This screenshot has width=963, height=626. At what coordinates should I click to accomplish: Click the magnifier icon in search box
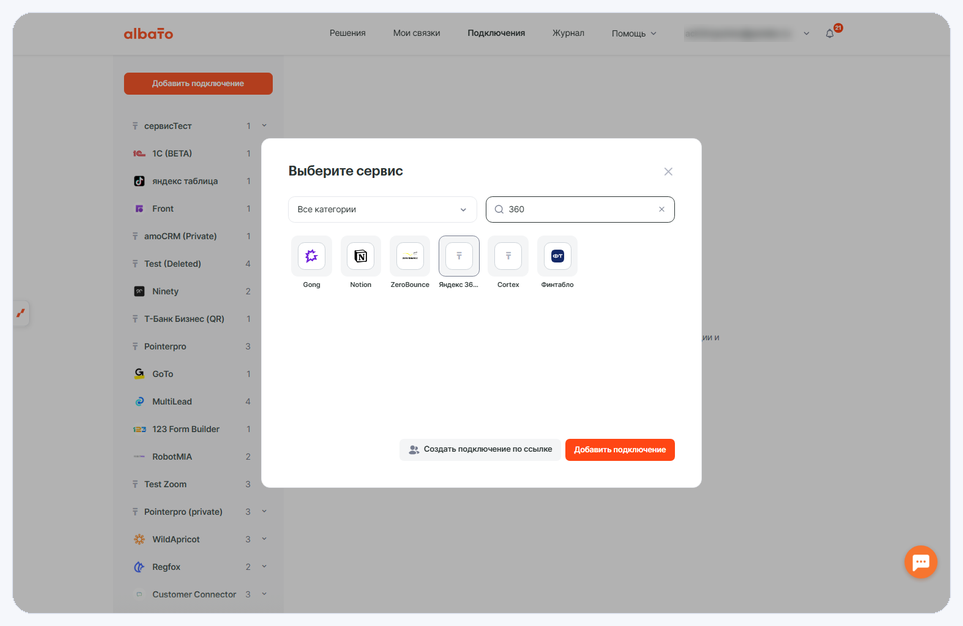click(x=499, y=209)
